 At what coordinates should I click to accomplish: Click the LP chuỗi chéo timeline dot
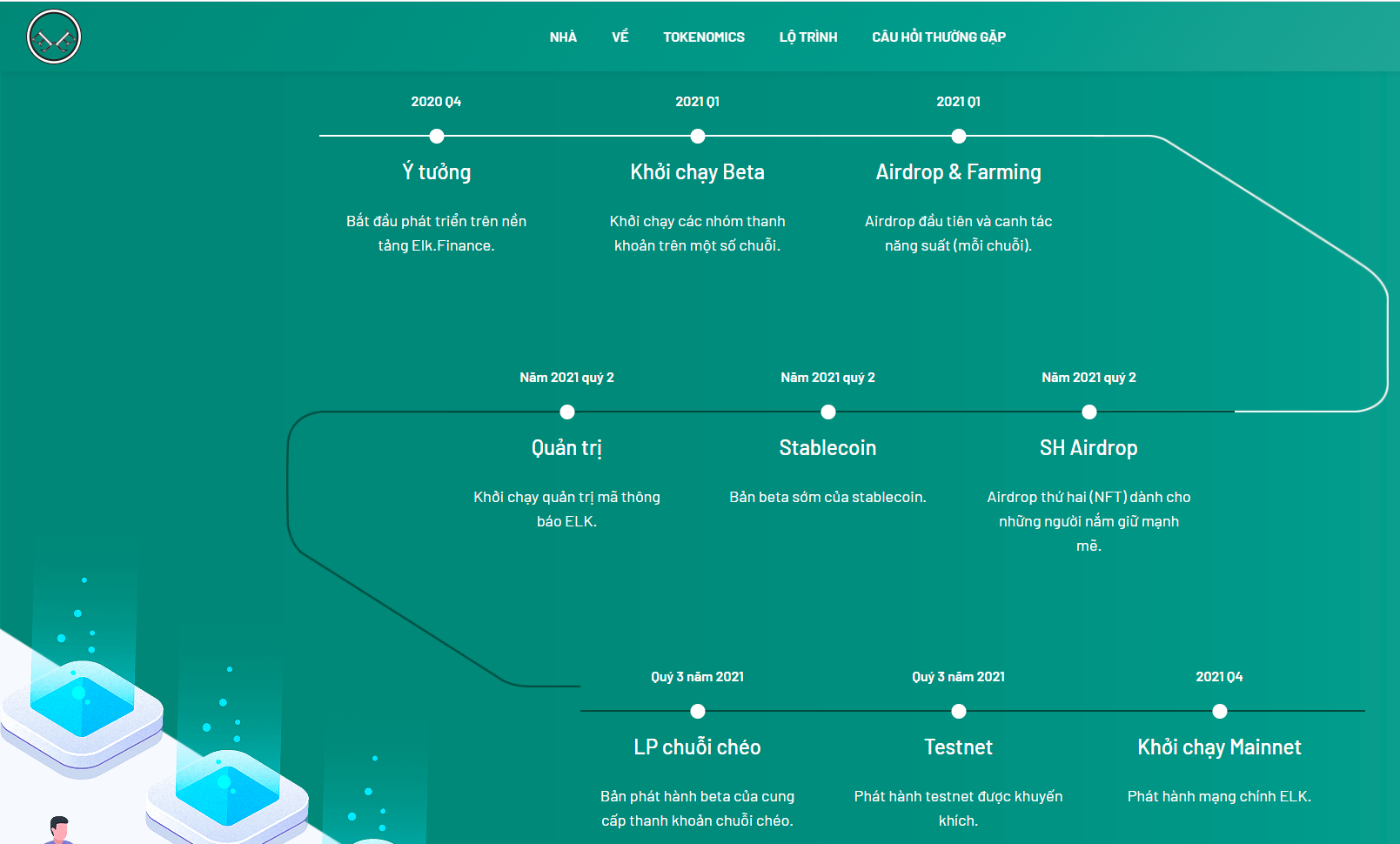point(698,712)
